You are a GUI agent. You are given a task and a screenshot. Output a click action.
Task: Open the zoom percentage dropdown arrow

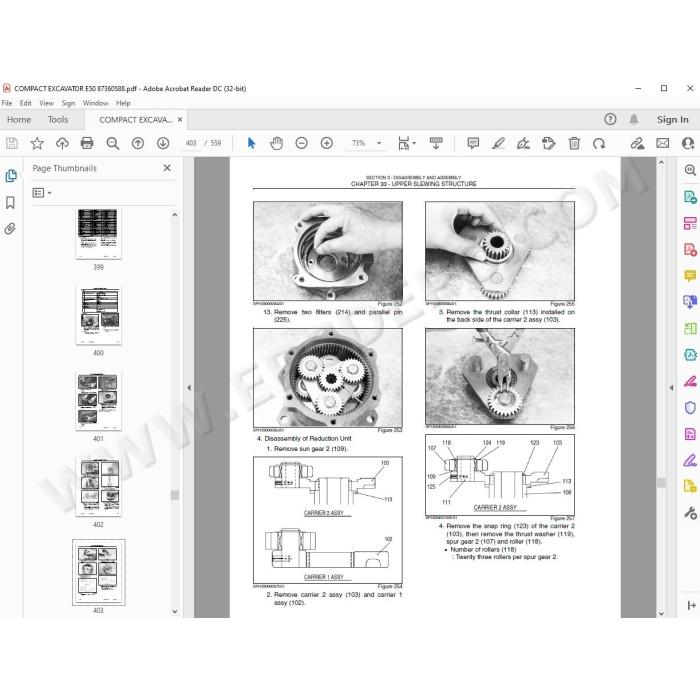click(379, 143)
